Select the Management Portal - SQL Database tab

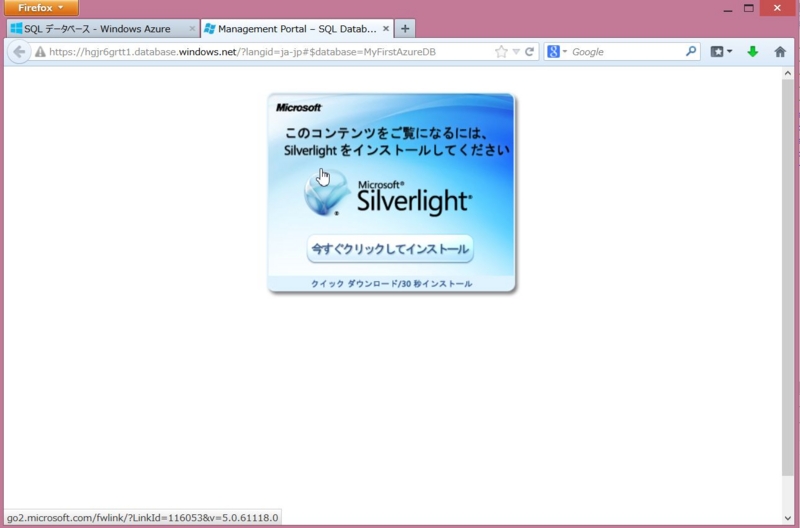point(297,29)
